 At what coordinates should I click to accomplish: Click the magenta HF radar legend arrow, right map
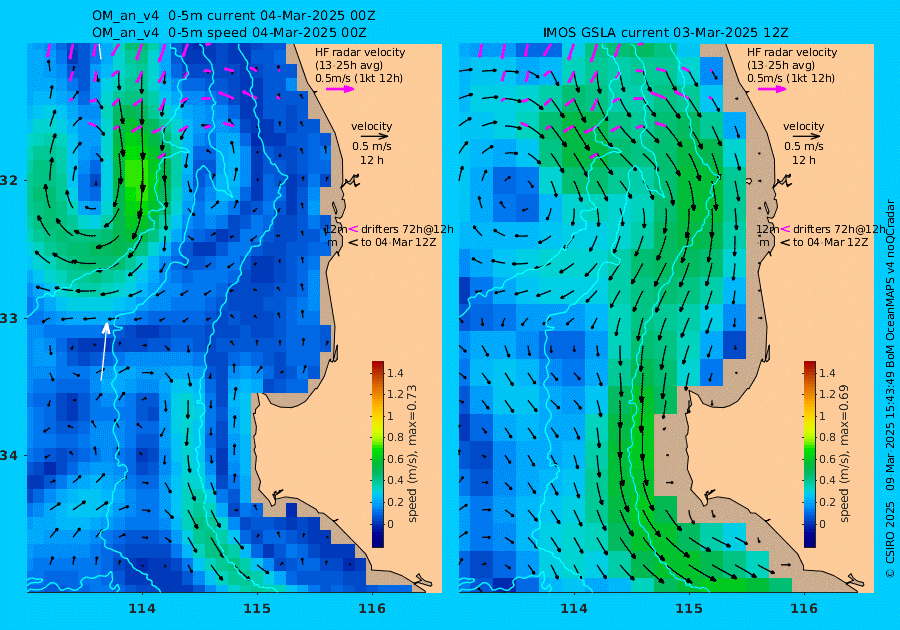pyautogui.click(x=773, y=89)
